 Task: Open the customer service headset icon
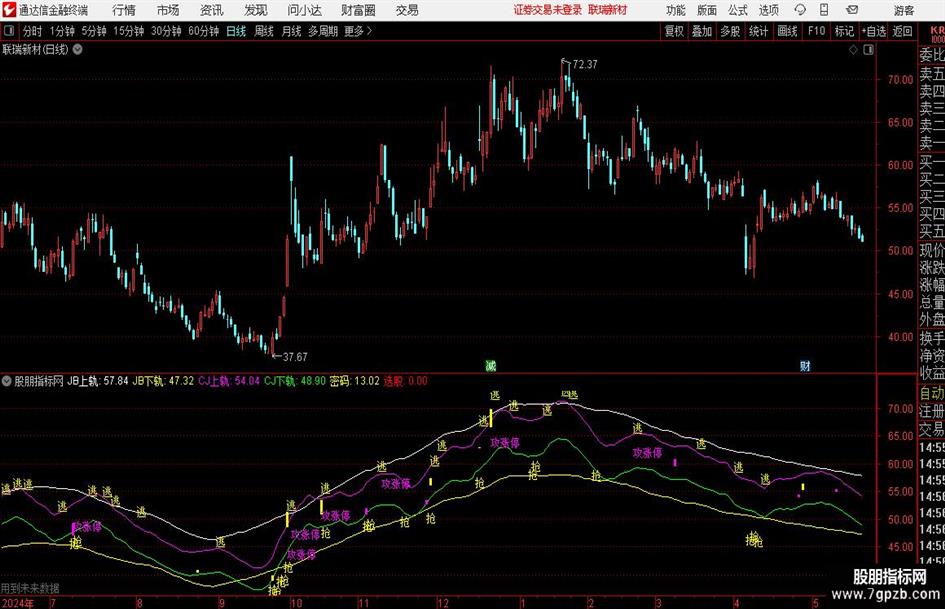coord(800,10)
